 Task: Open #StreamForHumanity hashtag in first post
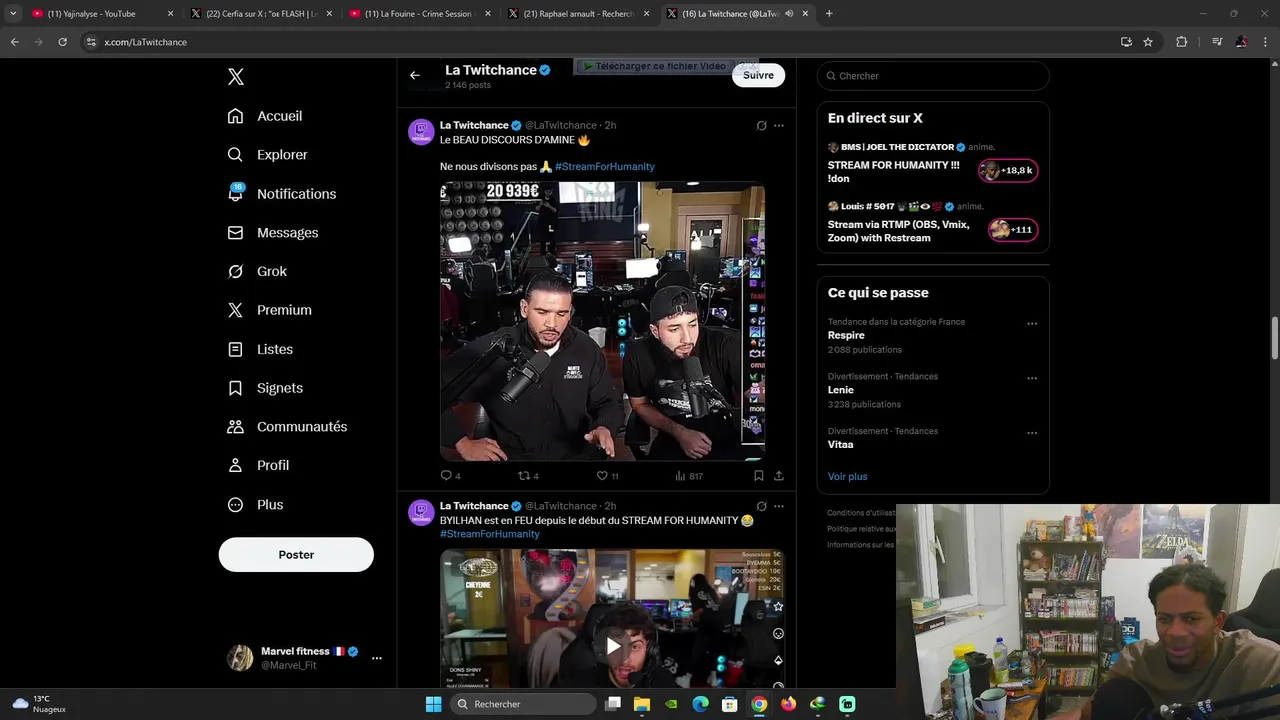(605, 167)
